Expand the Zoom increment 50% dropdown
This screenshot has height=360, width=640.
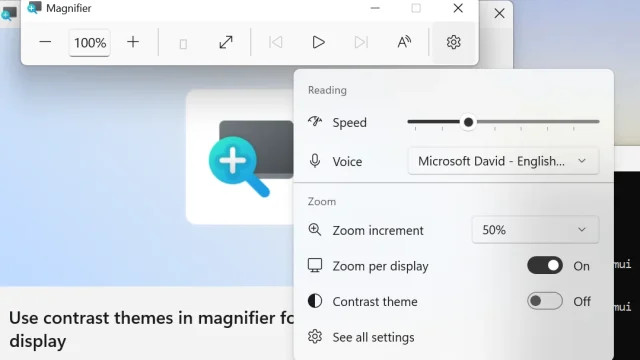[x=535, y=230]
